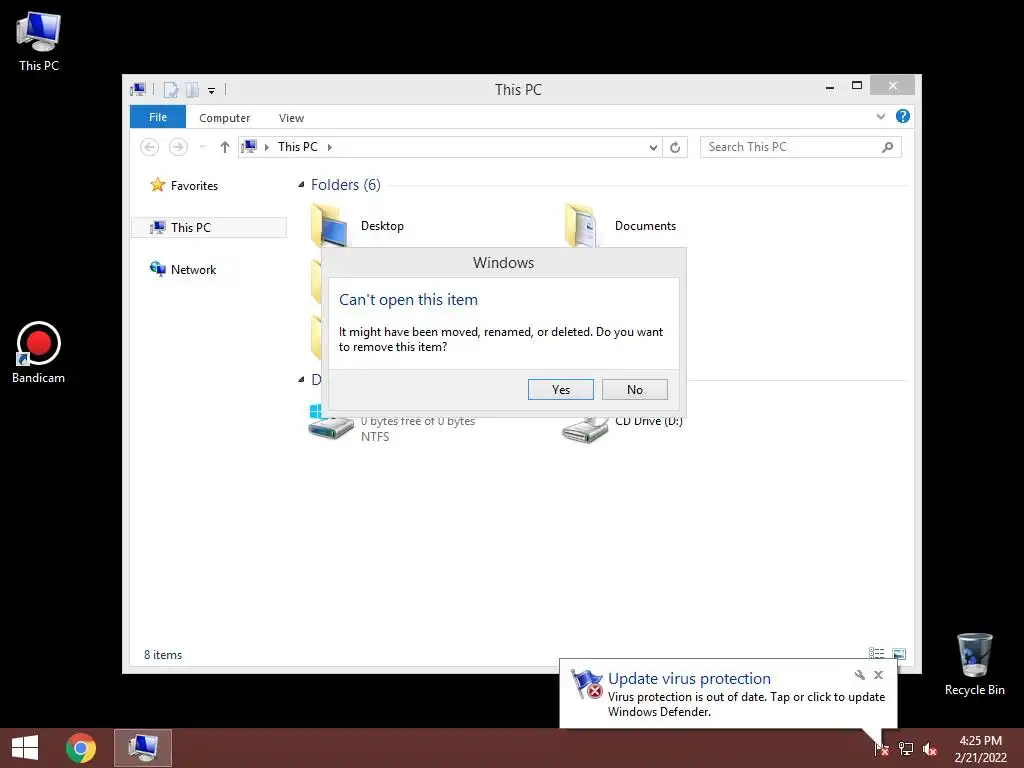1024x768 pixels.
Task: Go up one level with Up arrow
Action: coord(225,147)
